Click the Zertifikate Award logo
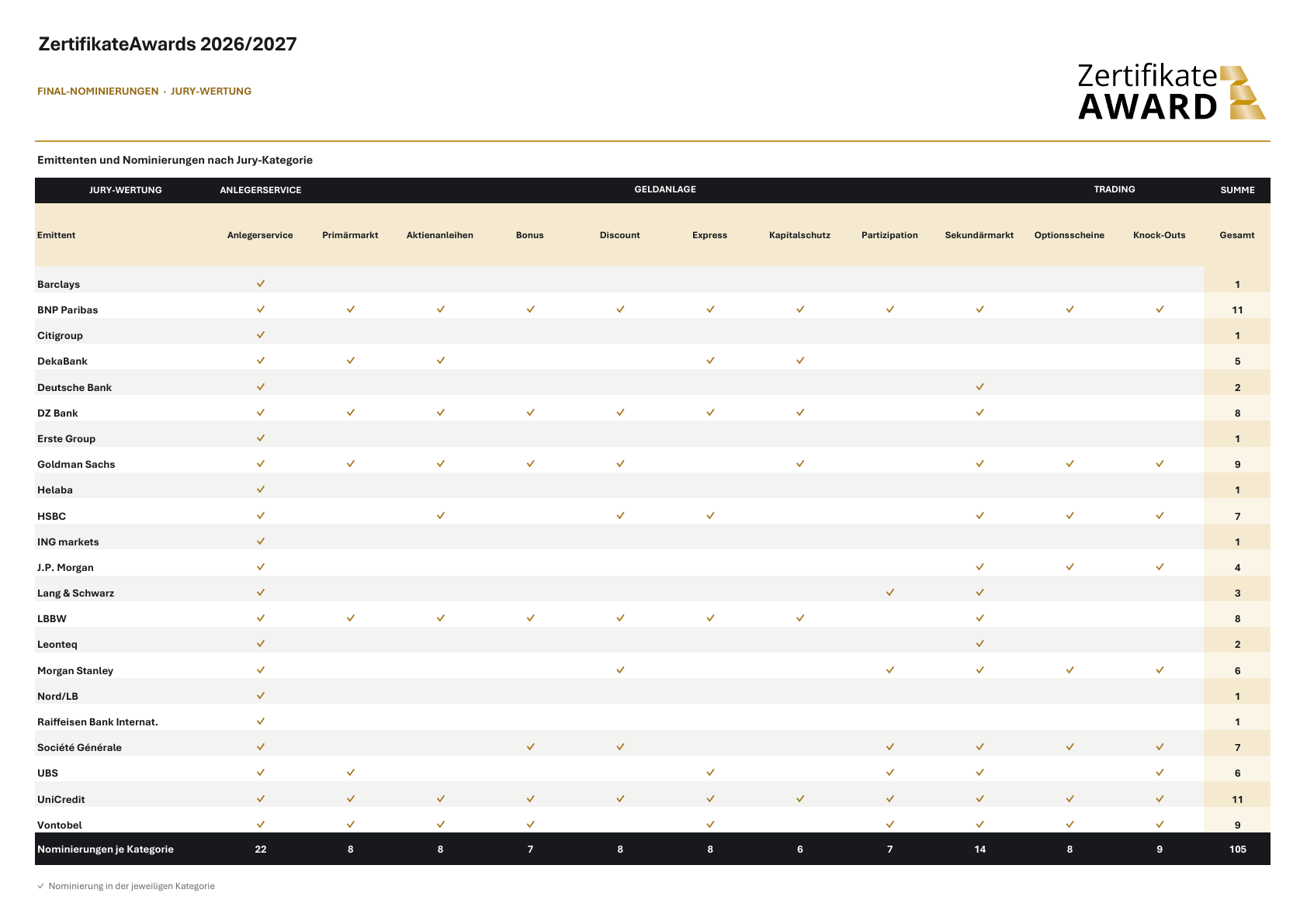 tap(1172, 92)
